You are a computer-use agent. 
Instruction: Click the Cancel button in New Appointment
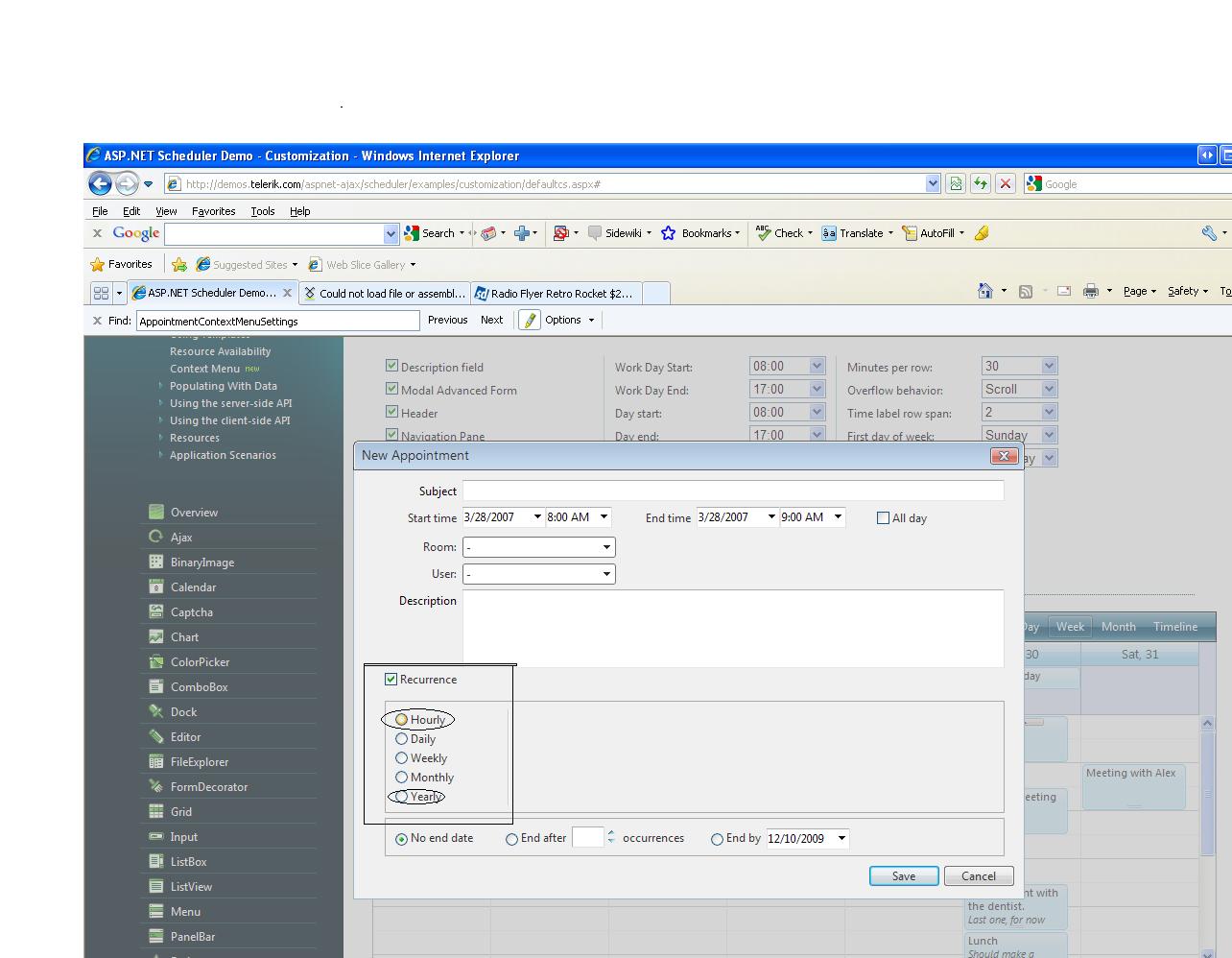pos(979,876)
